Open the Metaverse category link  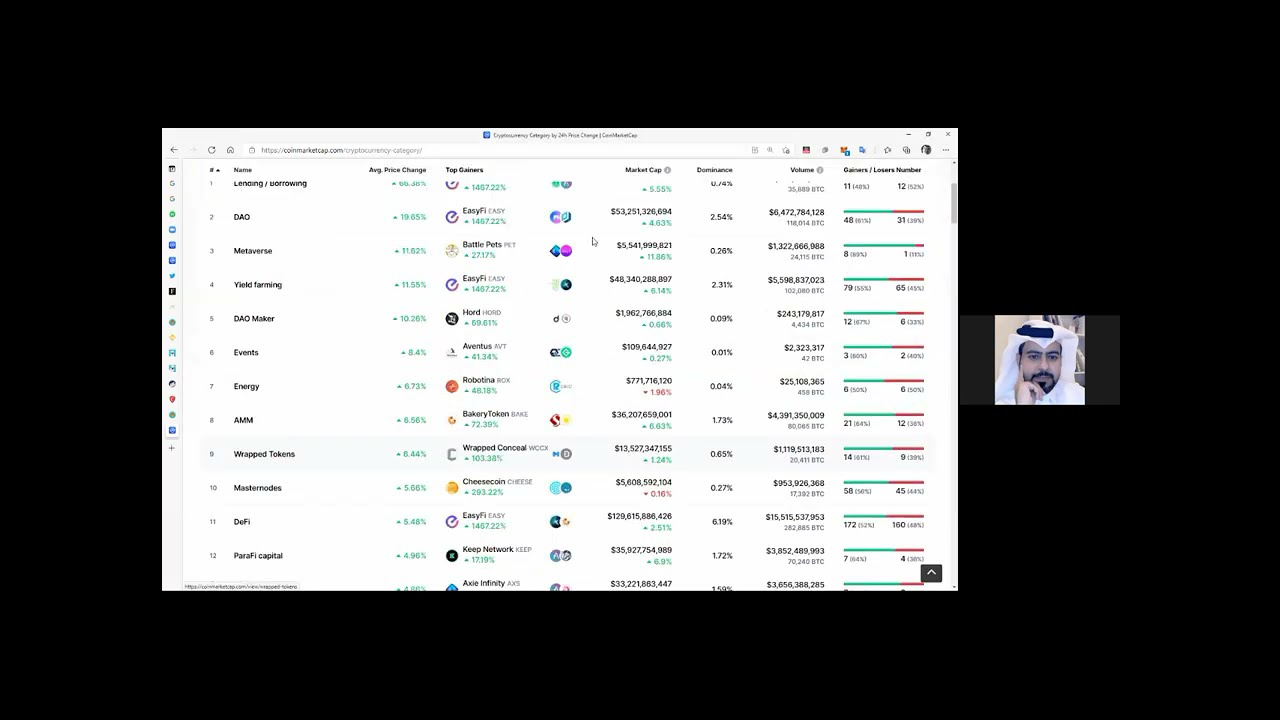click(x=253, y=251)
